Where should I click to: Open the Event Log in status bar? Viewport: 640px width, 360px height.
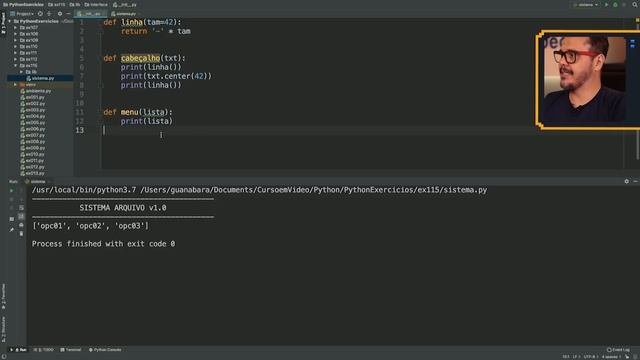click(618, 350)
